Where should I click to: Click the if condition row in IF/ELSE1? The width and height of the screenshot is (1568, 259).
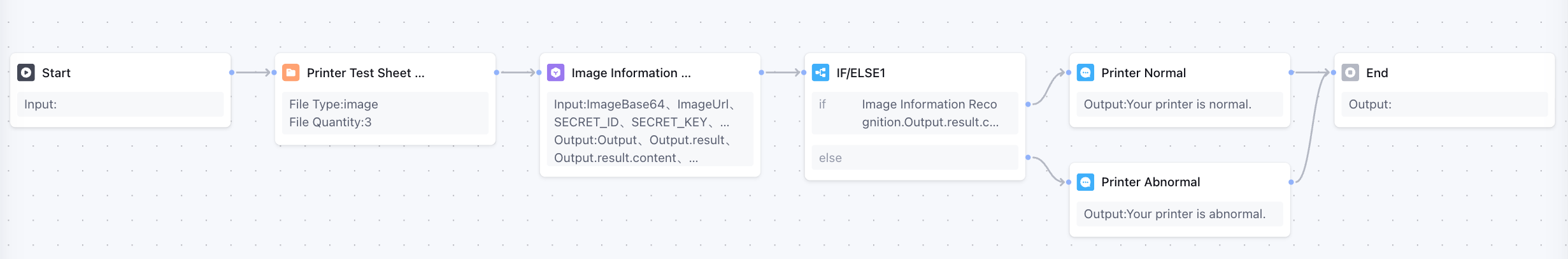click(x=915, y=113)
